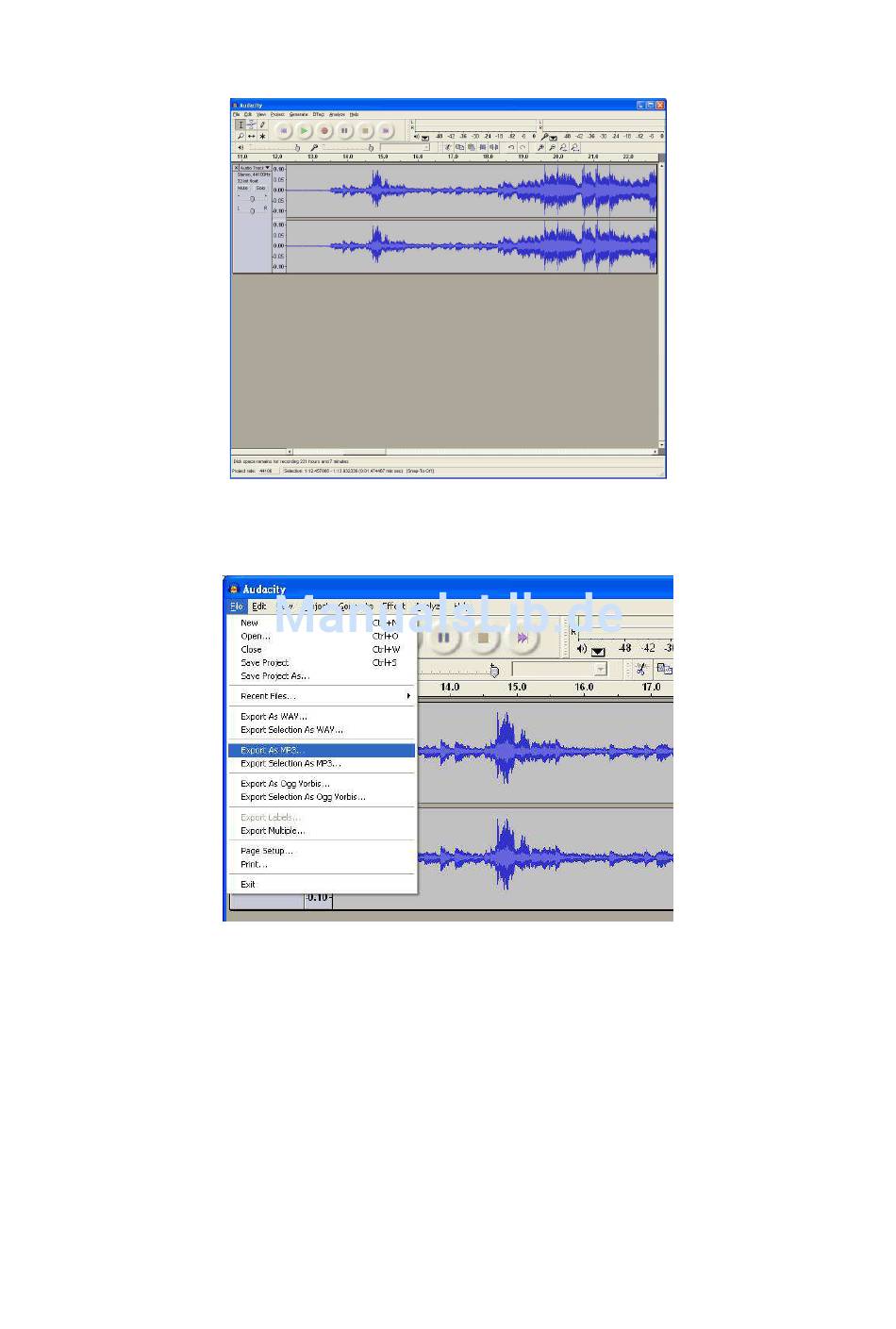Image resolution: width=896 pixels, height=1329 pixels.
Task: Open the input source combo box in lower window
Action: tap(559, 669)
